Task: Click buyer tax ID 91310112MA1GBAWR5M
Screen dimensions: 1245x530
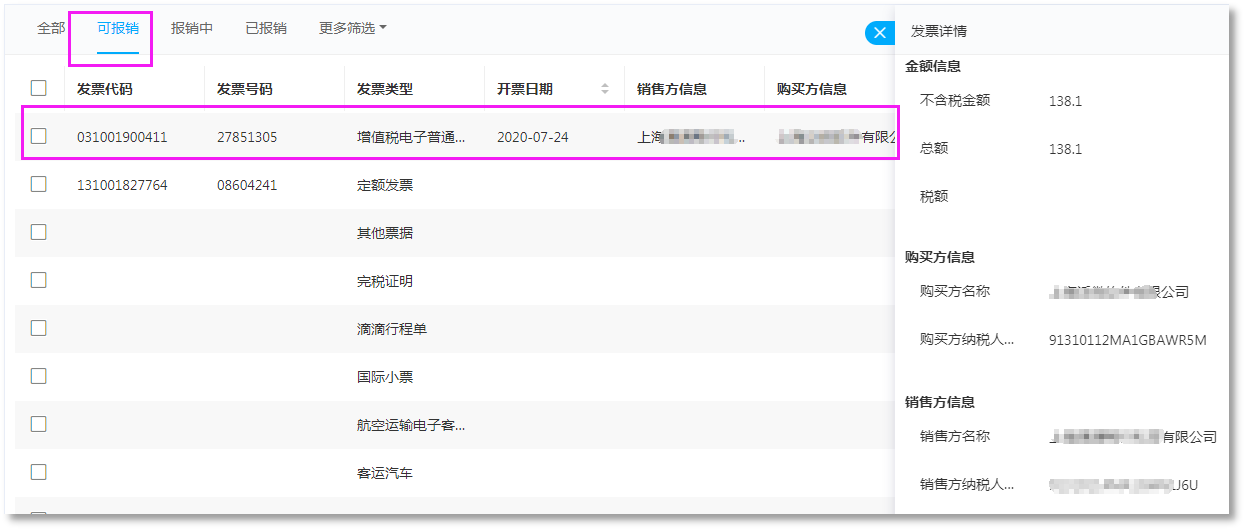Action: click(1127, 340)
